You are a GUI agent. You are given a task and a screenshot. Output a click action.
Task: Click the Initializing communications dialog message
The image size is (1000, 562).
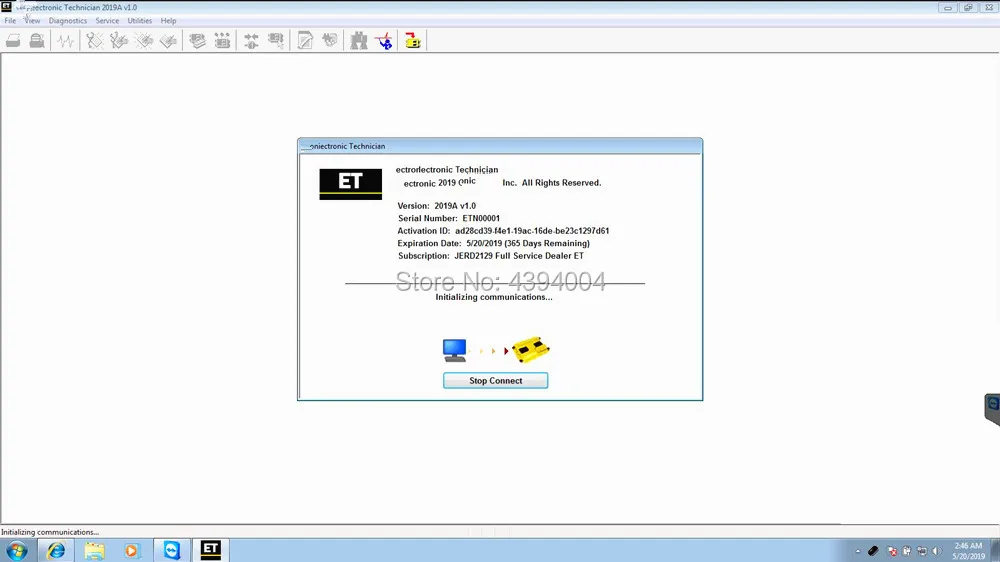coord(494,297)
